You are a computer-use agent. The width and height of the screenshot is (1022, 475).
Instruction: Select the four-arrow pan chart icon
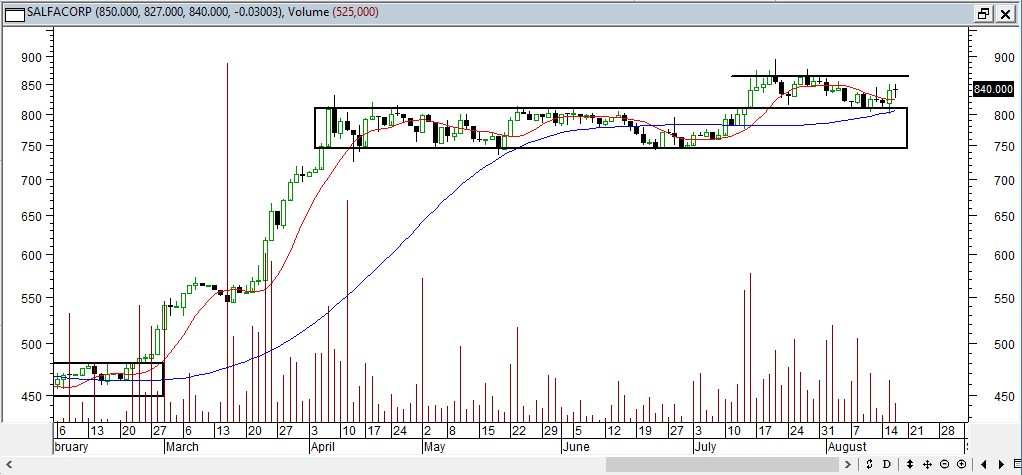927,465
